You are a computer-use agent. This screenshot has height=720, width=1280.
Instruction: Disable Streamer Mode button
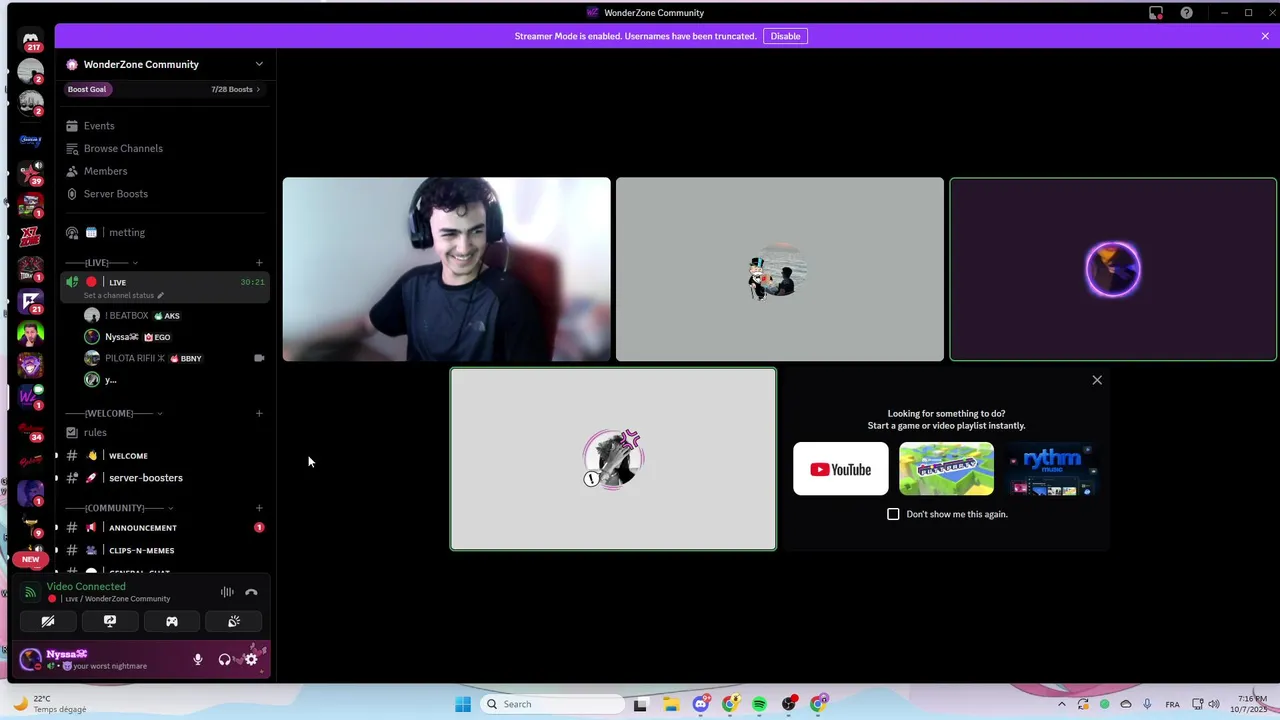[785, 36]
